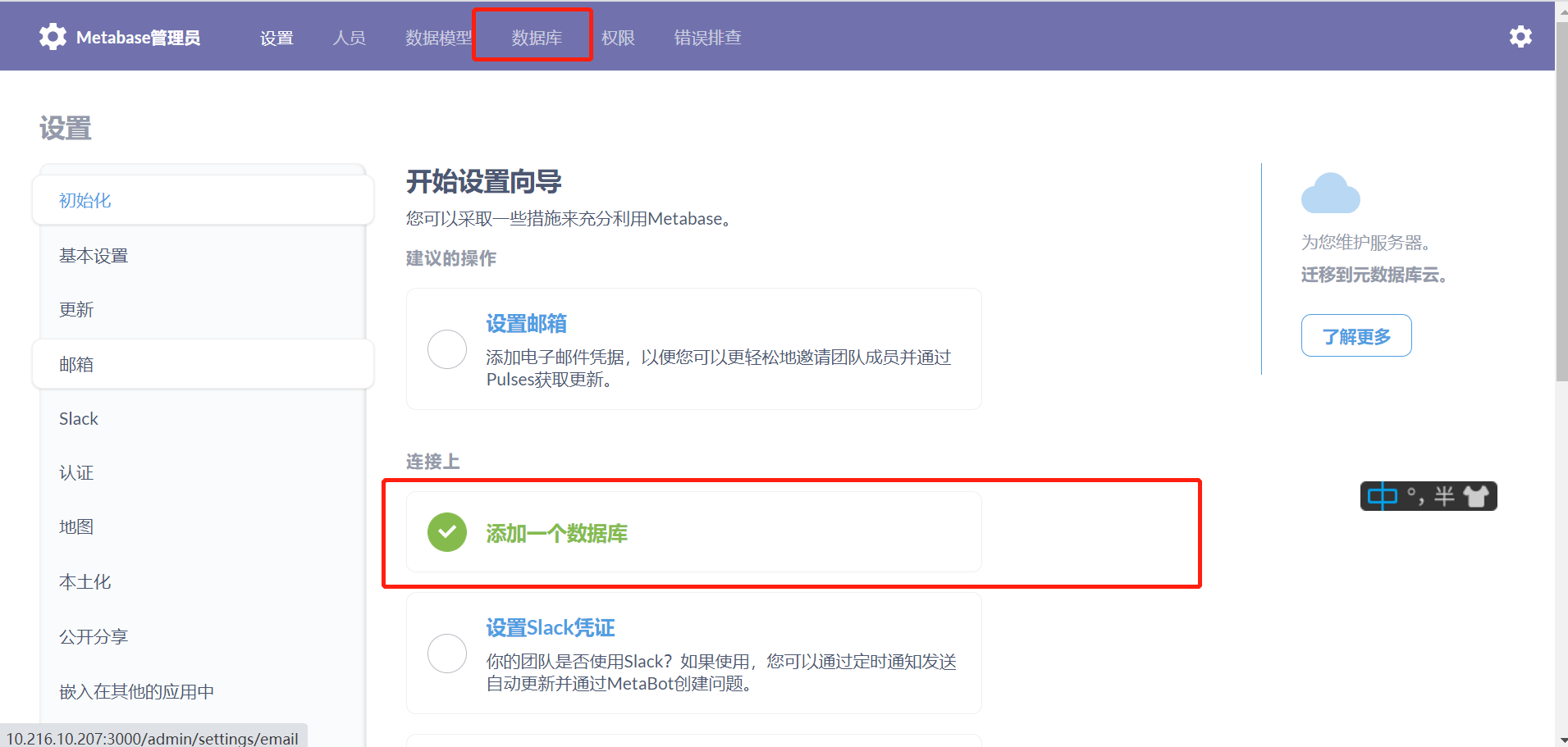
Task: Select 嵌入在其他的应用中 in settings sidebar
Action: pos(203,692)
